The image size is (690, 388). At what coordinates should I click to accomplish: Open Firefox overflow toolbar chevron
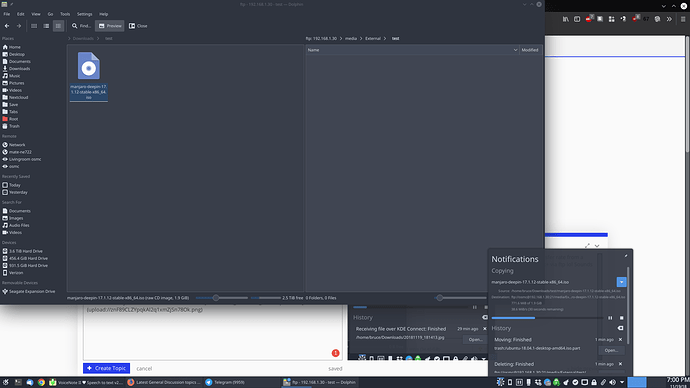[669, 19]
